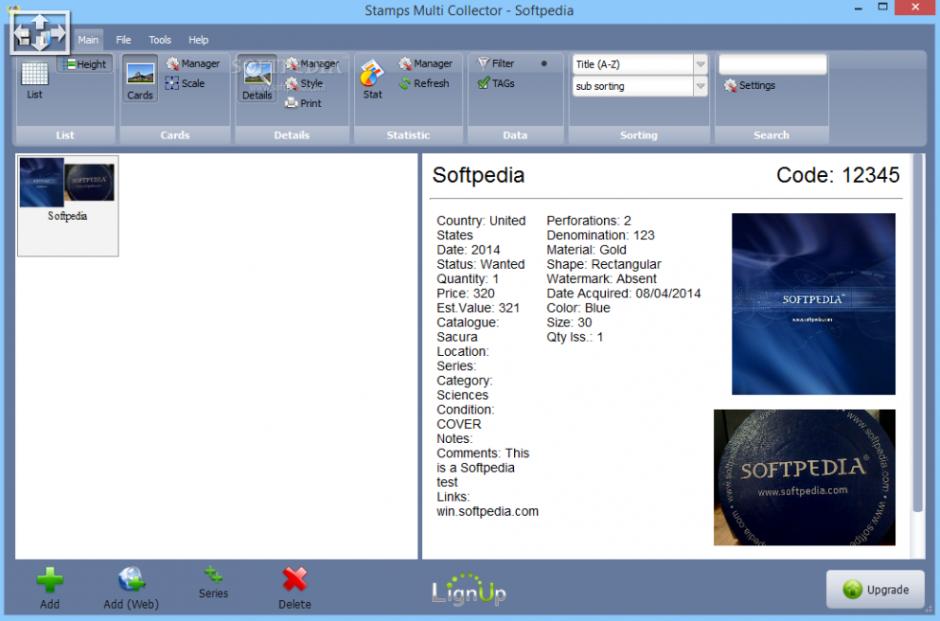Refresh the statistics
The image size is (940, 621).
[424, 83]
